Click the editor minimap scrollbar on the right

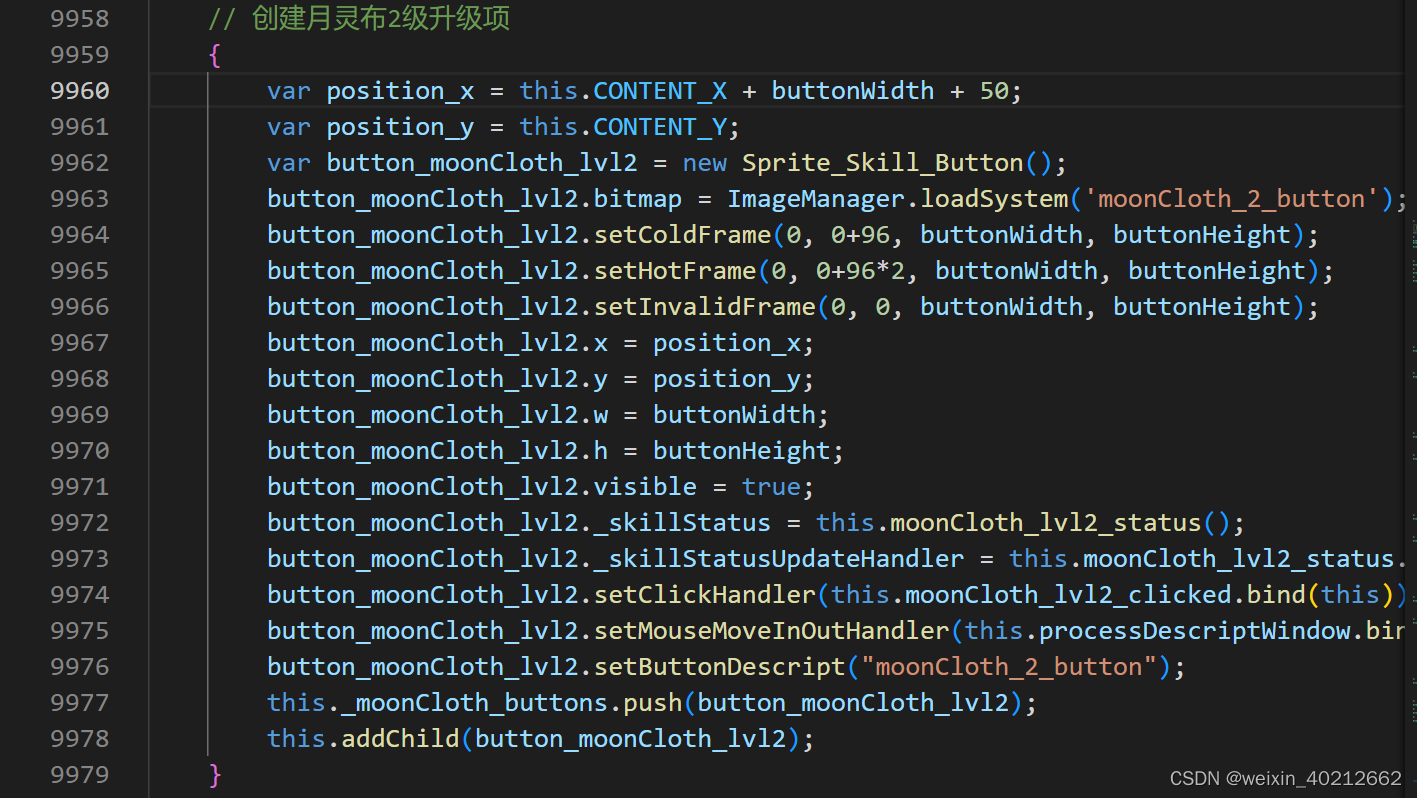point(1411,399)
